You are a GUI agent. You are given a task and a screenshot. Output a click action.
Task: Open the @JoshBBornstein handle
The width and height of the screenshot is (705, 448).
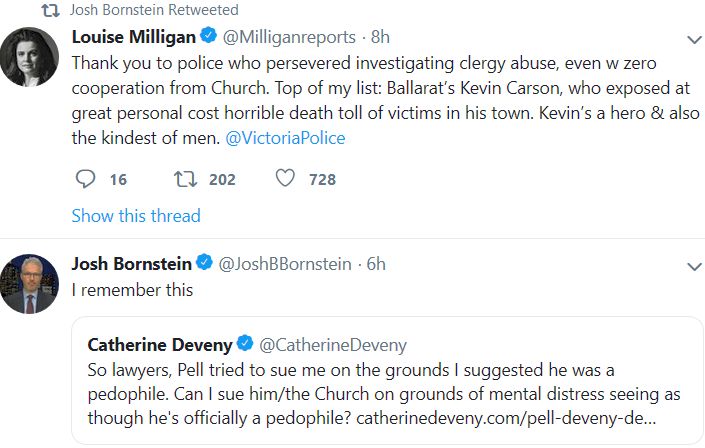[x=285, y=264]
